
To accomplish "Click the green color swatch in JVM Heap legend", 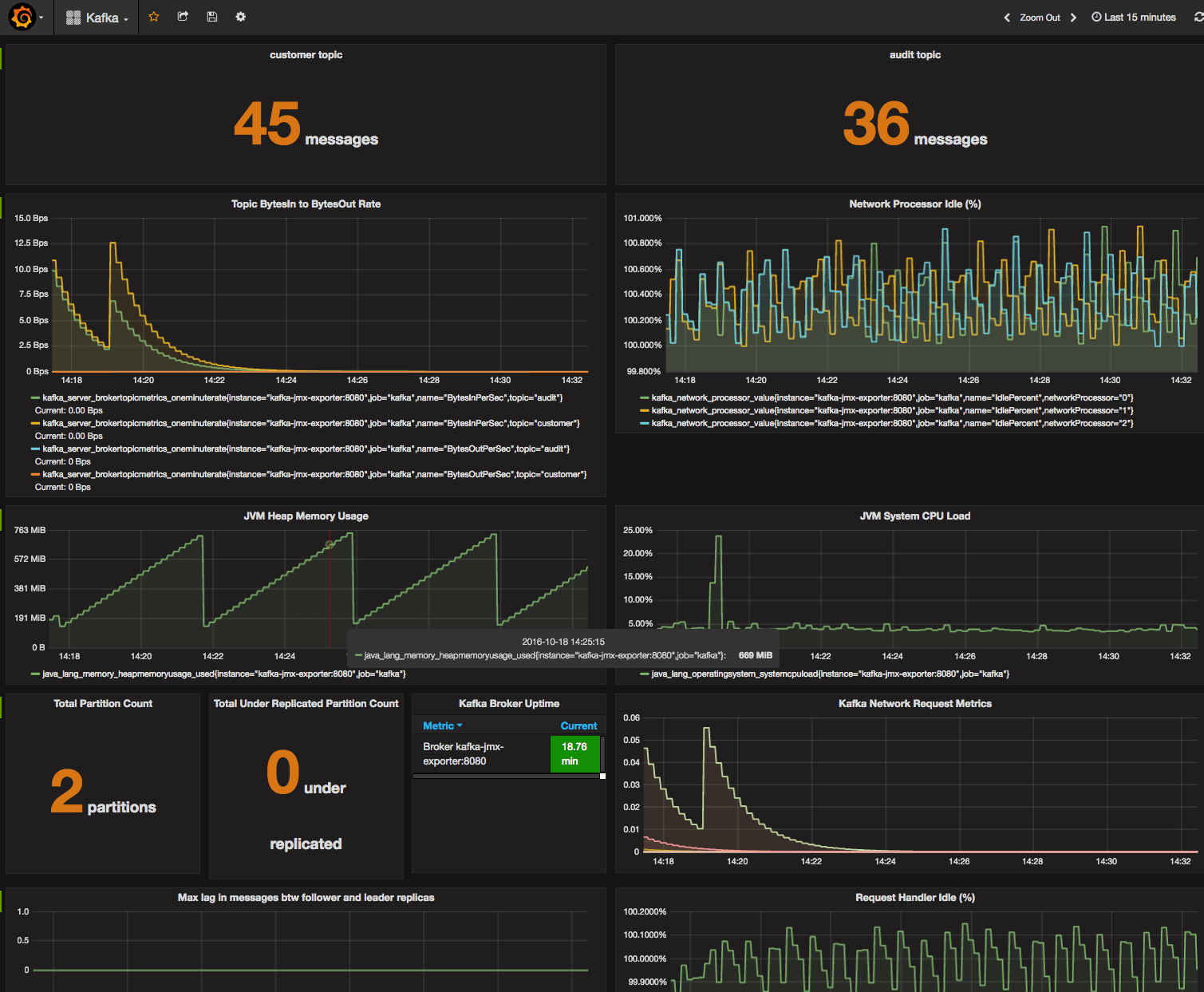I will [x=34, y=674].
